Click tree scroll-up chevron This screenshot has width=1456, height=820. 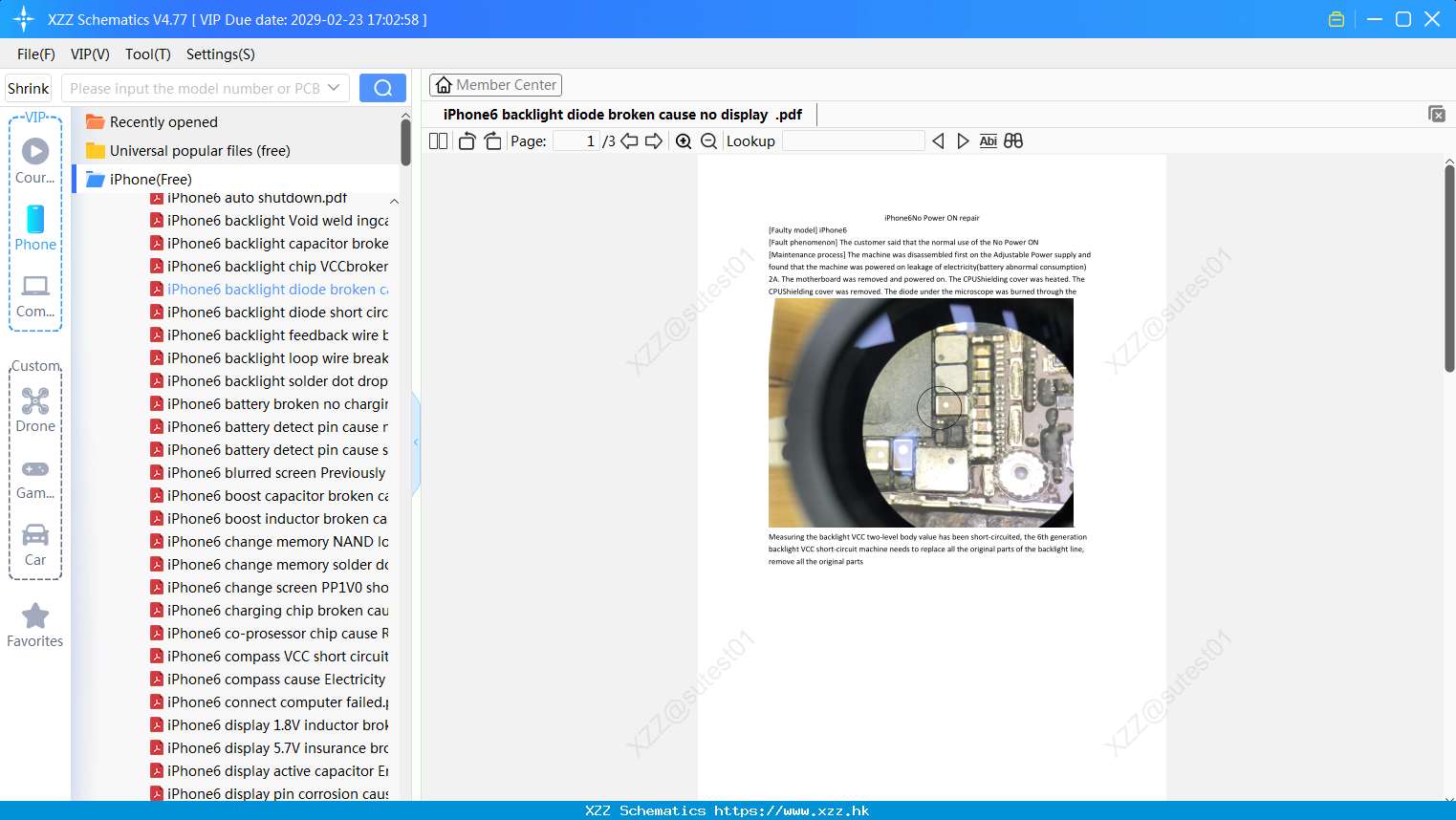pyautogui.click(x=394, y=201)
